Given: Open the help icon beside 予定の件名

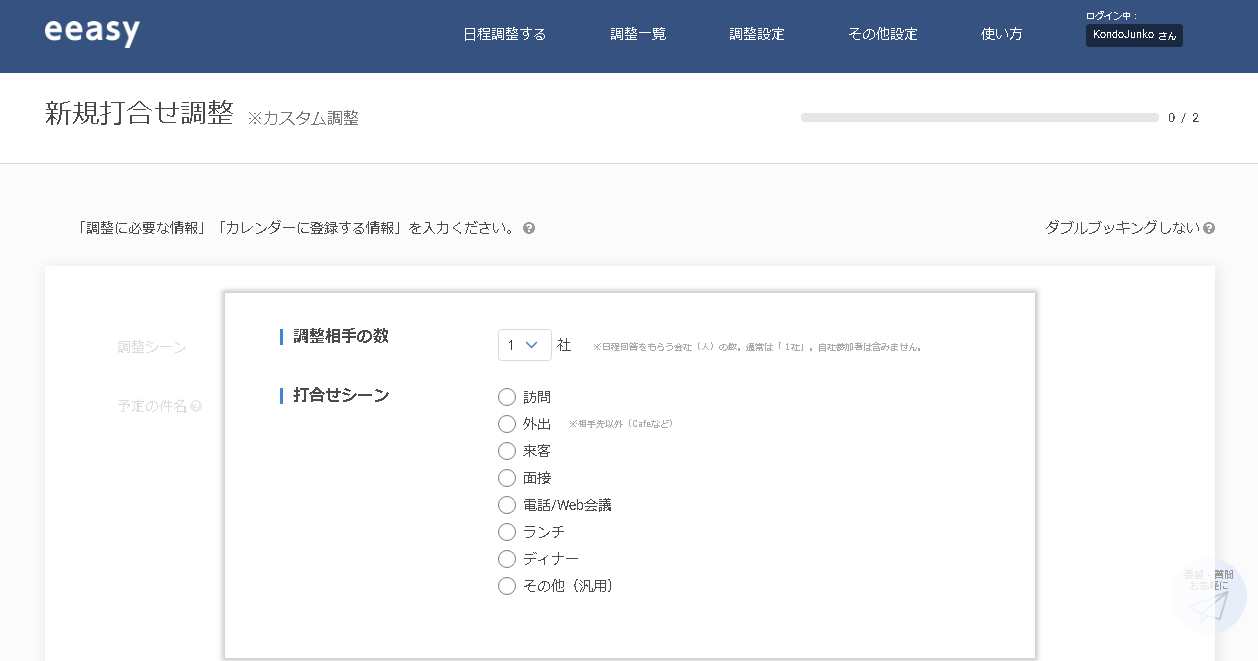Looking at the screenshot, I should tap(196, 406).
